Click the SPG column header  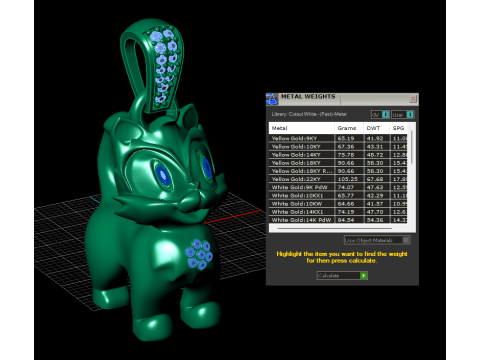pos(399,128)
